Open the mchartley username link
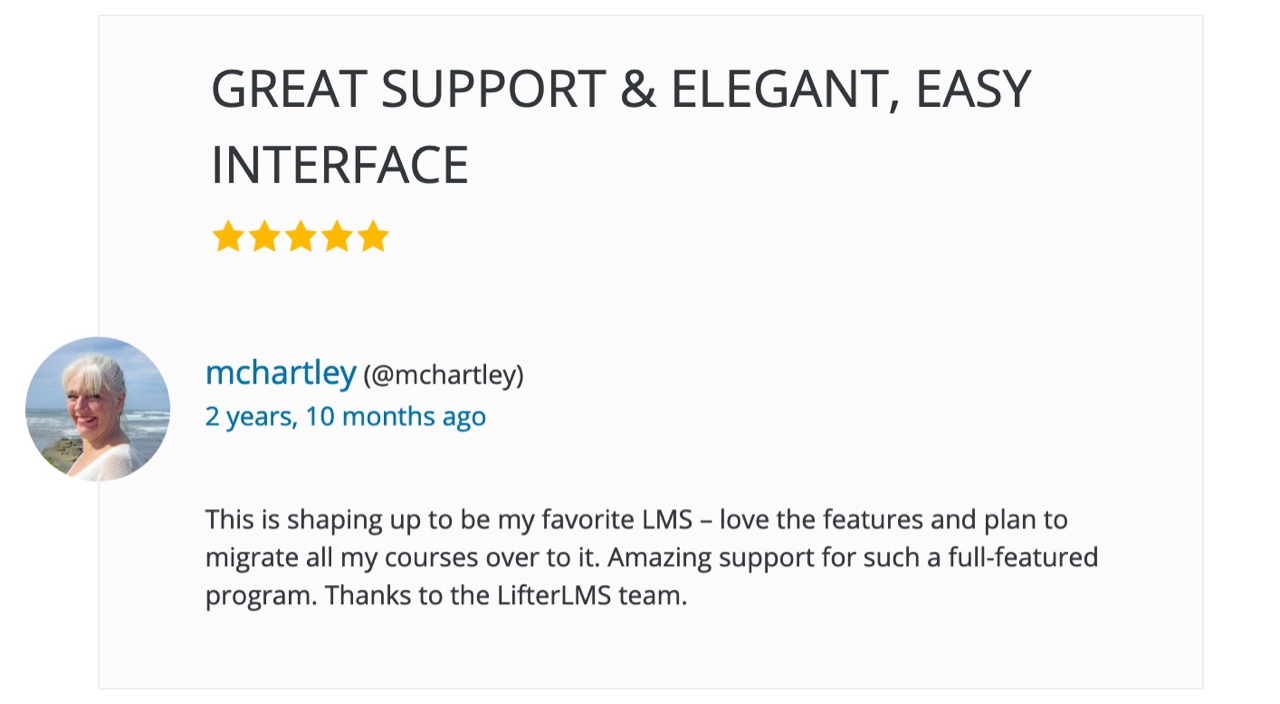1280x704 pixels. pos(281,373)
